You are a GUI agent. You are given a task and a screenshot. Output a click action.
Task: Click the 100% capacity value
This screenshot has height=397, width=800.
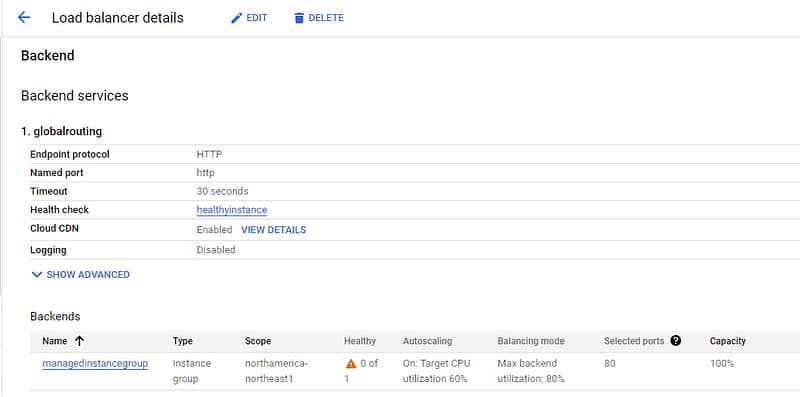(x=722, y=364)
